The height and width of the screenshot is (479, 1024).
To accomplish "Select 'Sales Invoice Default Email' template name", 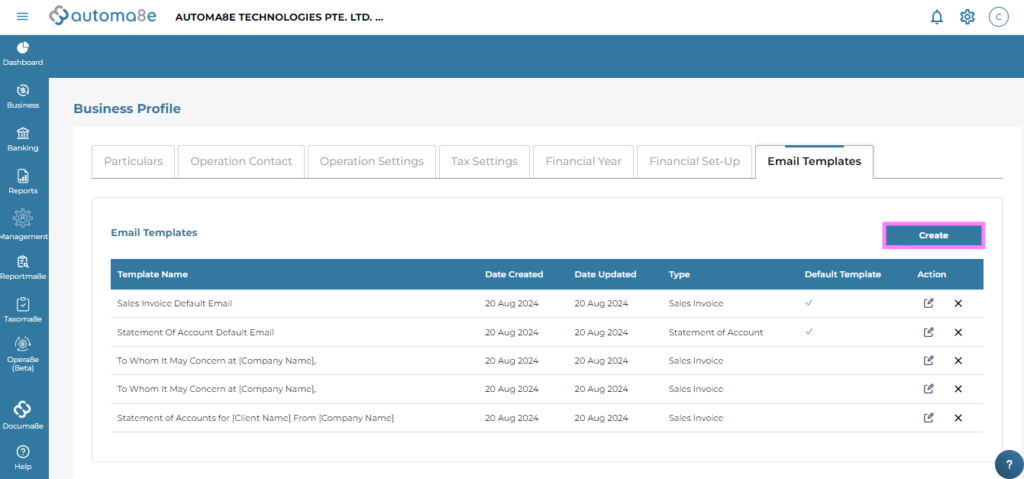I will [174, 303].
